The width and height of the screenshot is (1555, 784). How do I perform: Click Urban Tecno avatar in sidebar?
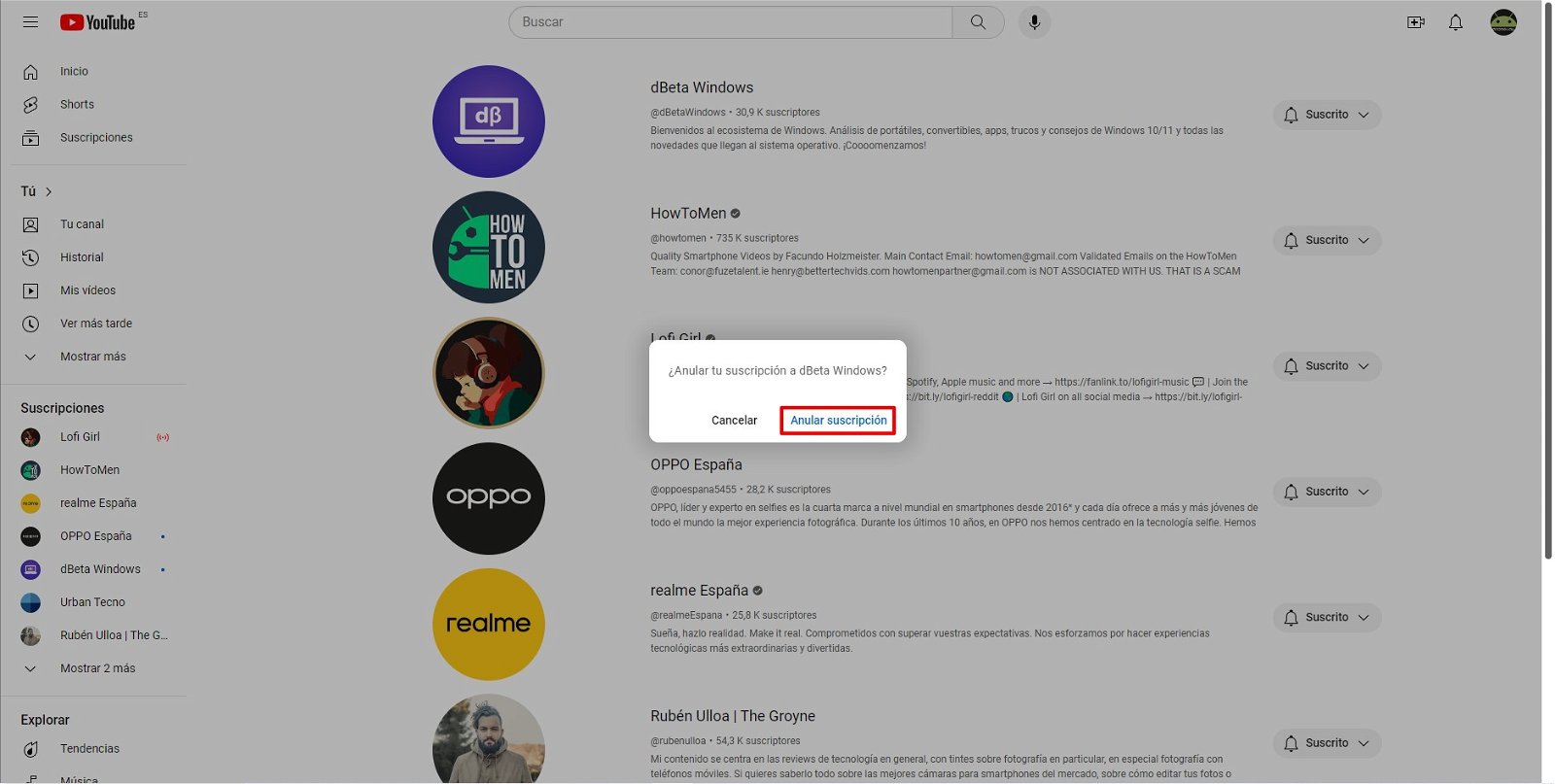30,602
